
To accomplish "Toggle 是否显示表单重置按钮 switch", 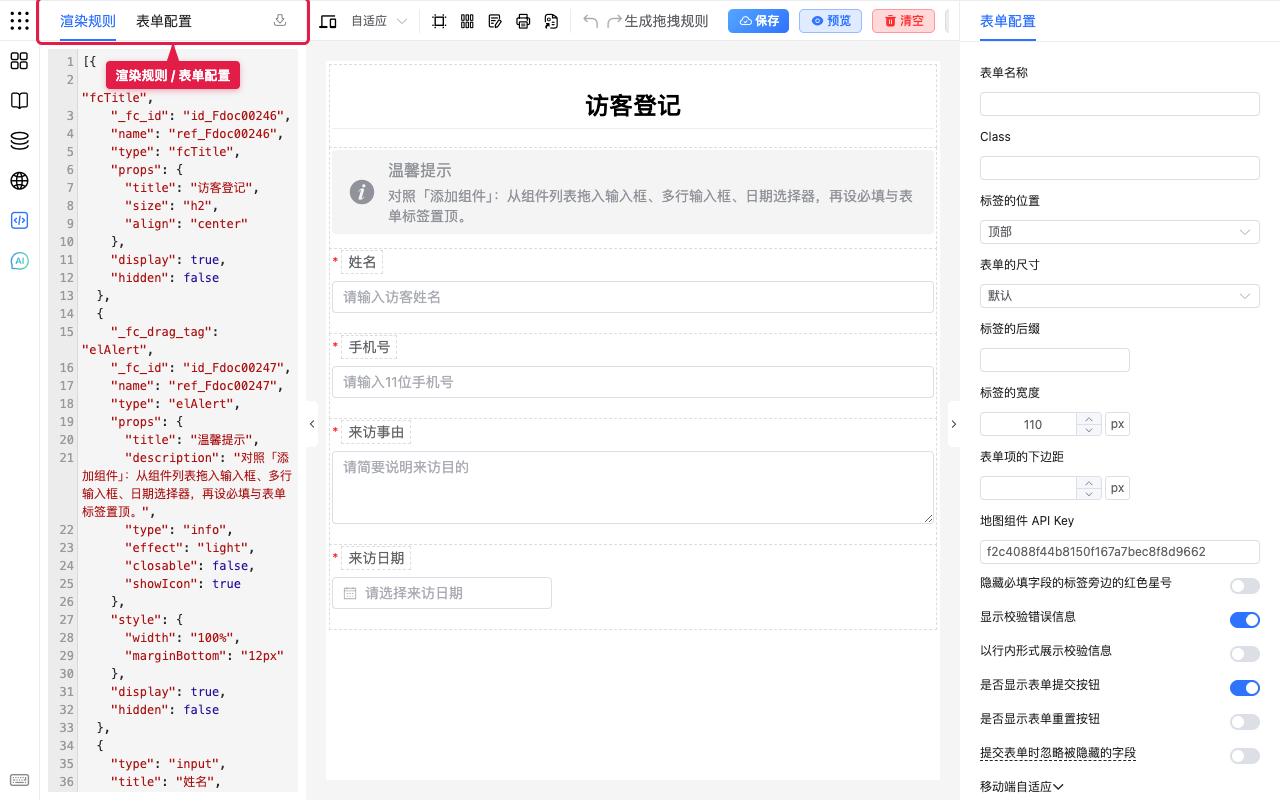I will [1245, 722].
